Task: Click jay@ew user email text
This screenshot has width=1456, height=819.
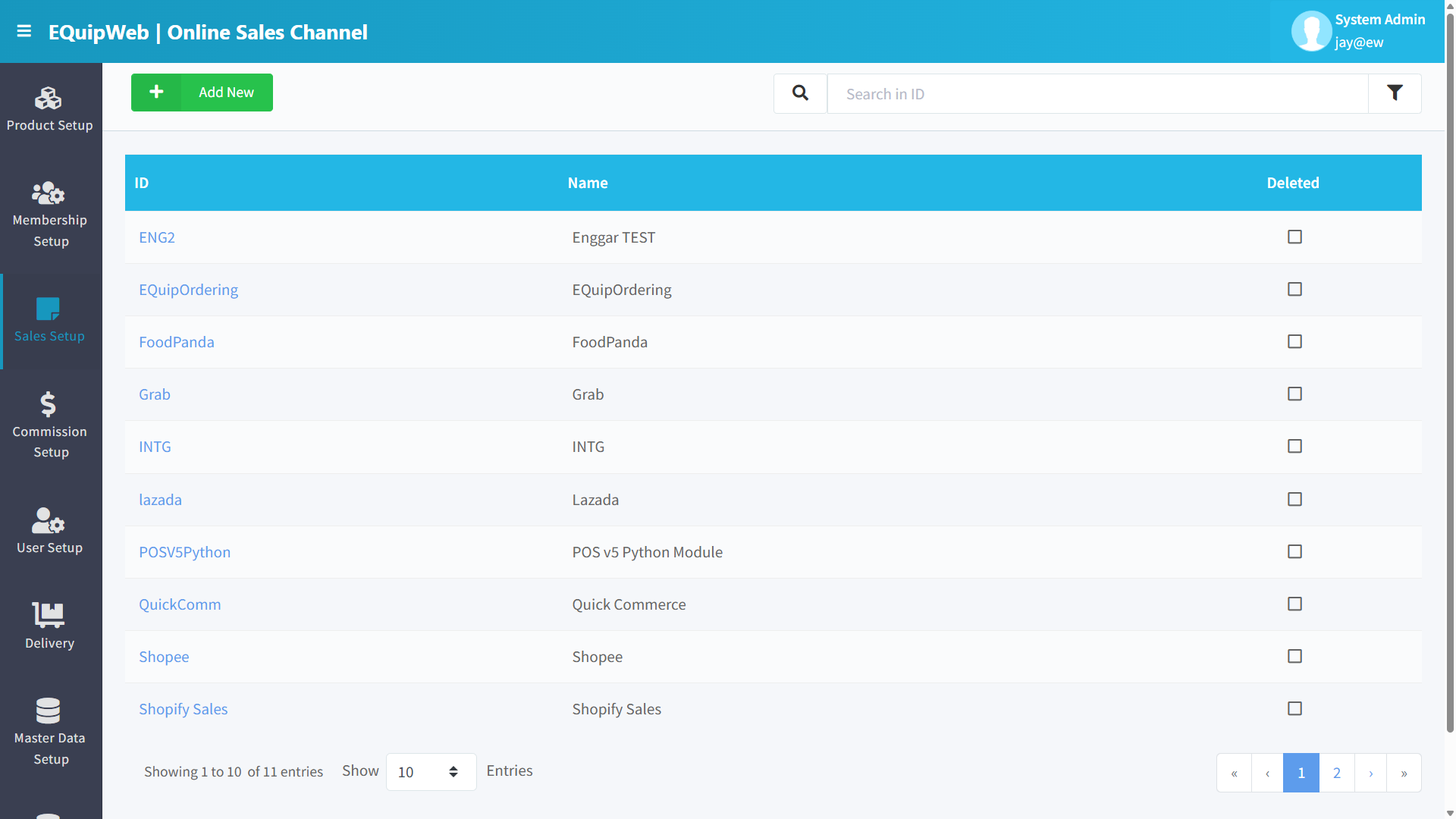Action: tap(1359, 42)
